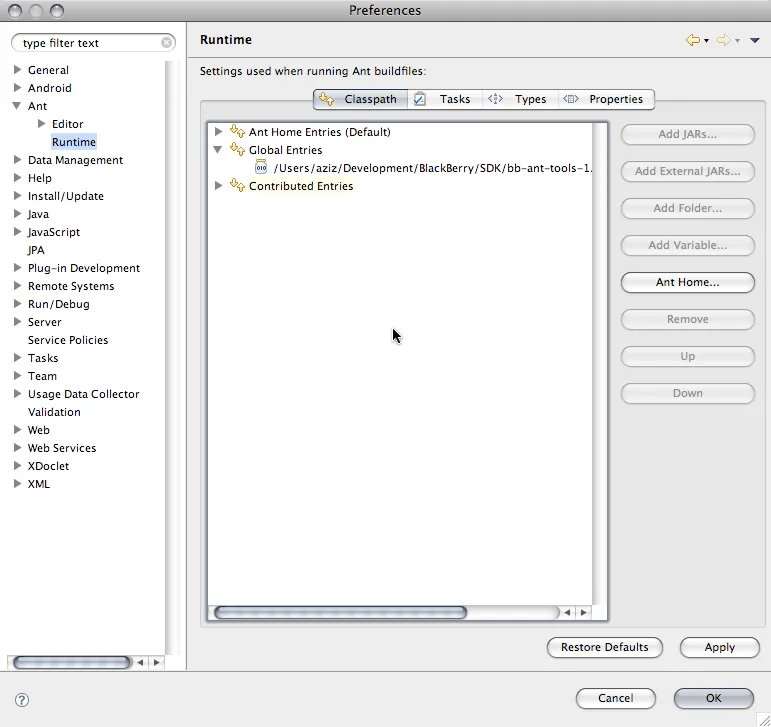Click the category tree scroll left arrow
Screen dimensions: 771x727
pos(140,662)
